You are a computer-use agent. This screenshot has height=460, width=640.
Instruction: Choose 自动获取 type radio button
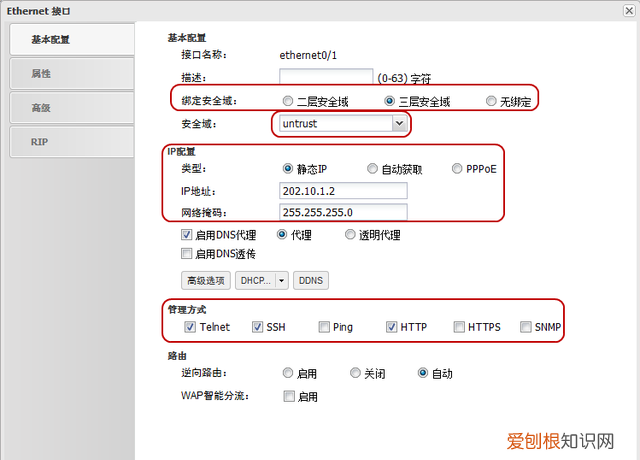[x=372, y=169]
